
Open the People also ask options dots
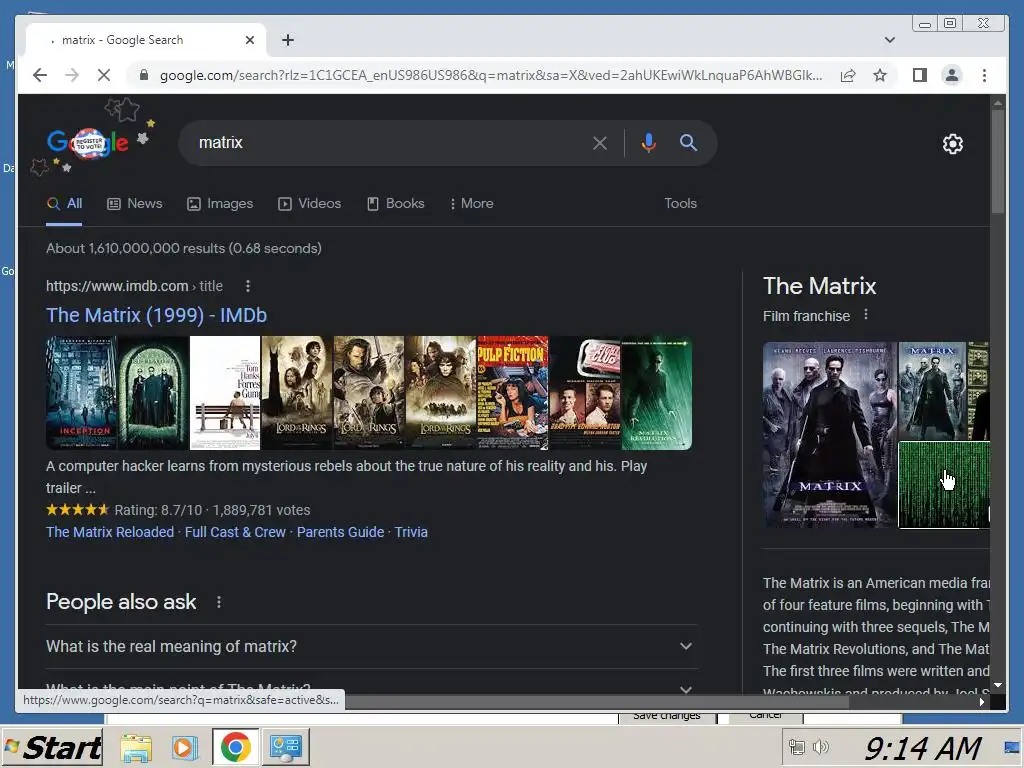pyautogui.click(x=219, y=602)
